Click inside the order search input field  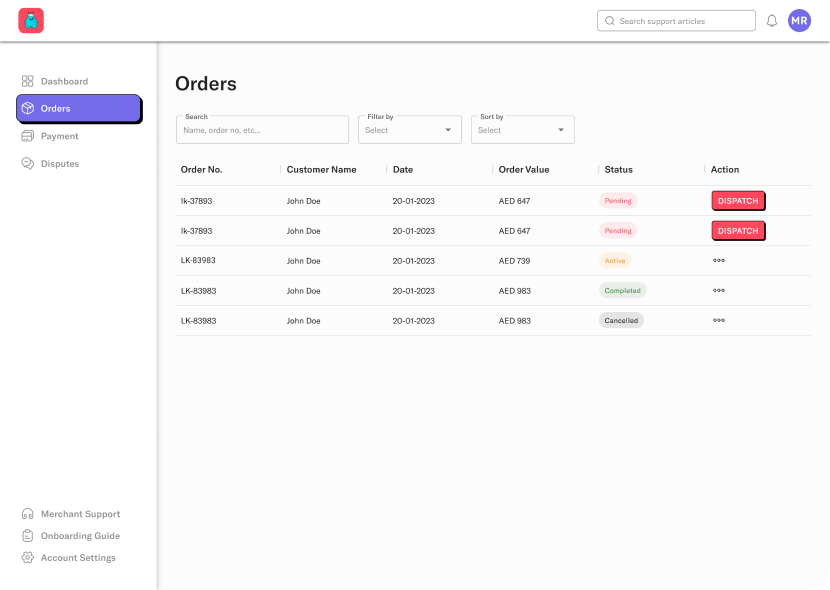click(x=262, y=130)
